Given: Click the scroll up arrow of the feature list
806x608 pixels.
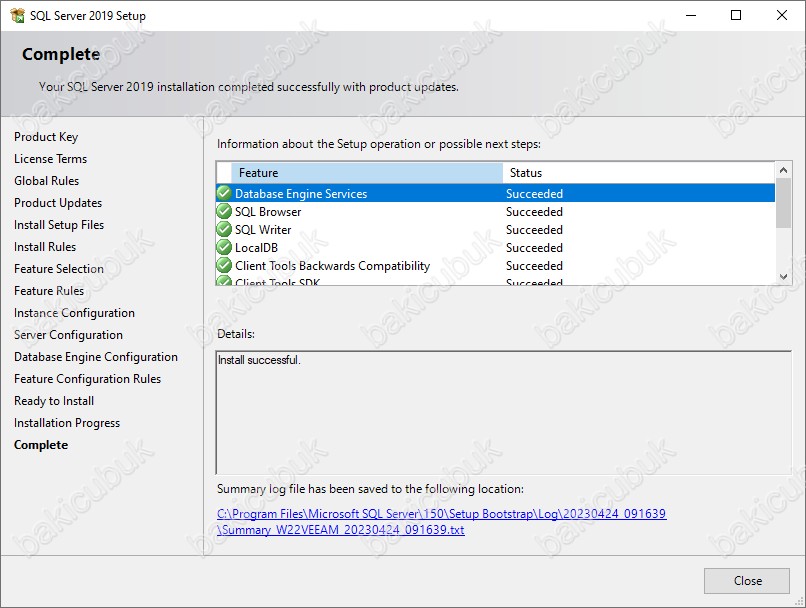Looking at the screenshot, I should [783, 170].
